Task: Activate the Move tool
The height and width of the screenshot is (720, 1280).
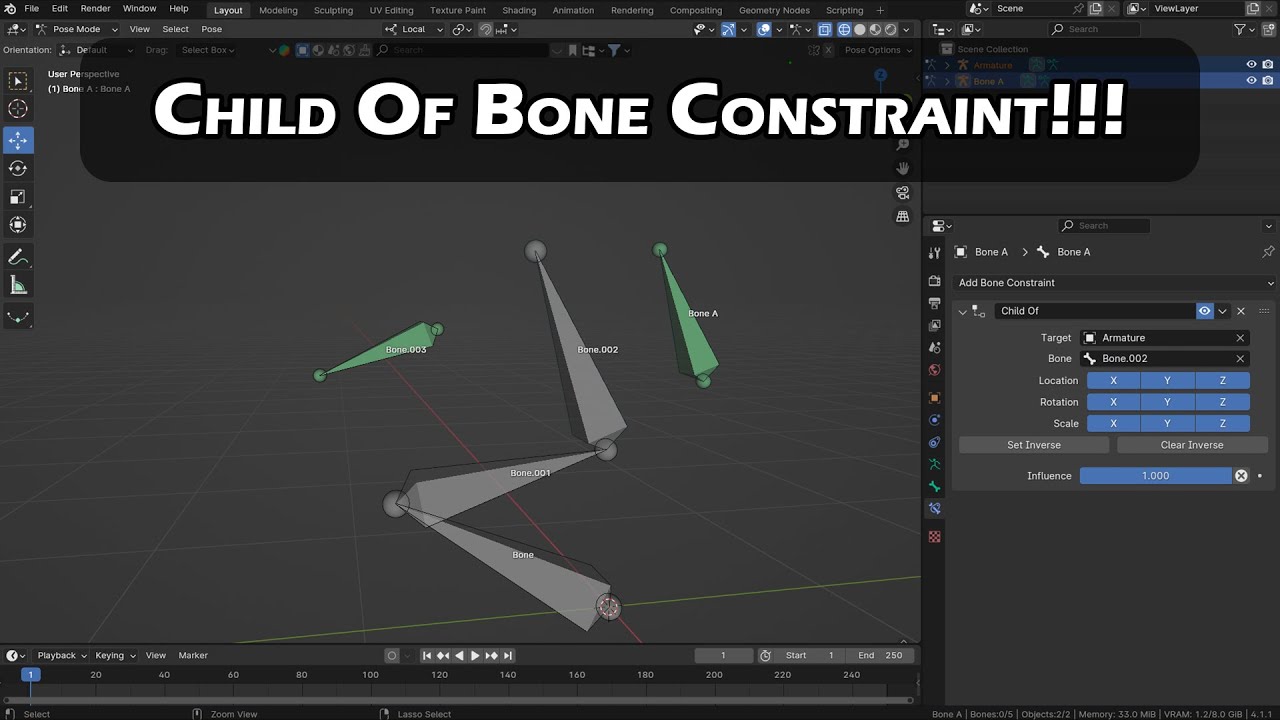Action: (x=18, y=140)
